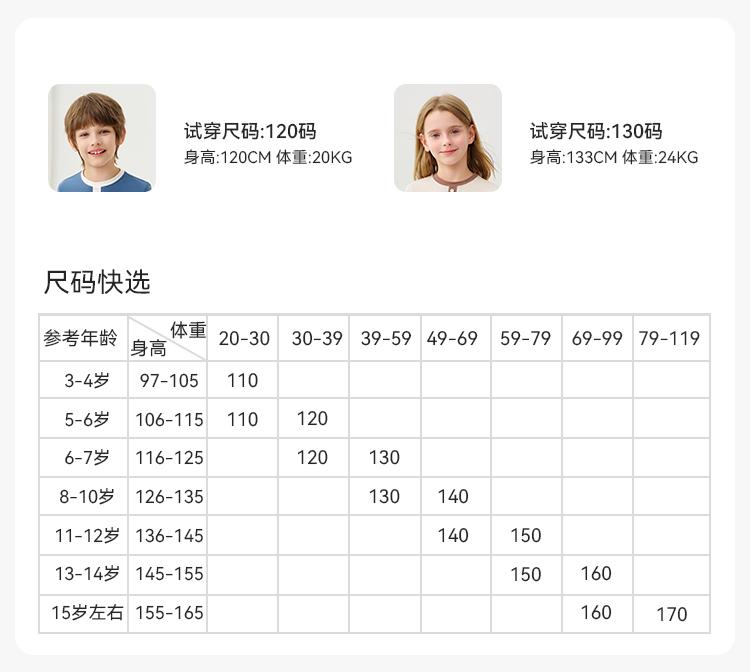Click size 140 in the 8-10岁 row
The width and height of the screenshot is (750, 672).
[453, 496]
